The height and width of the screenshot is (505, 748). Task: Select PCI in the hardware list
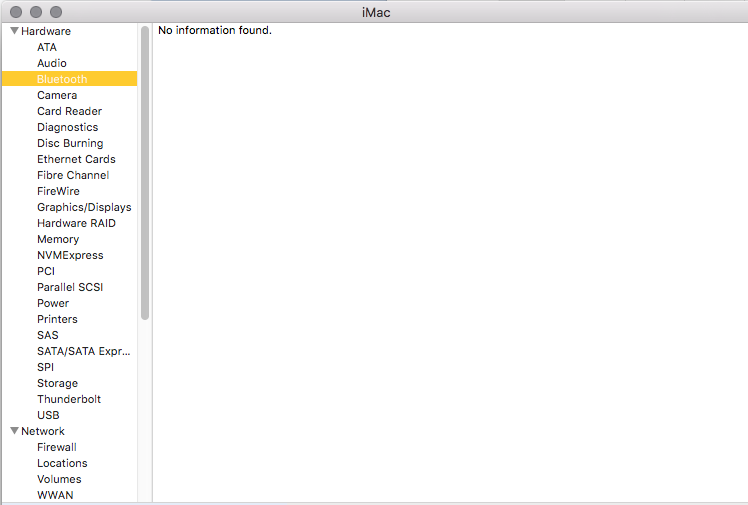[46, 271]
